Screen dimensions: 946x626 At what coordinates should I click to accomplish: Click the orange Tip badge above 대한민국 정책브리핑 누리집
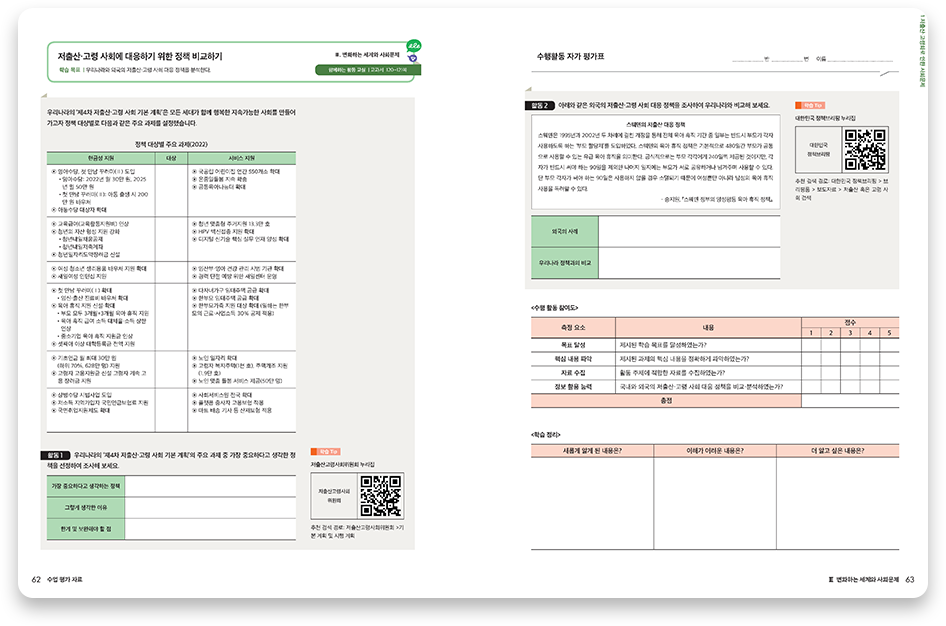coord(810,106)
